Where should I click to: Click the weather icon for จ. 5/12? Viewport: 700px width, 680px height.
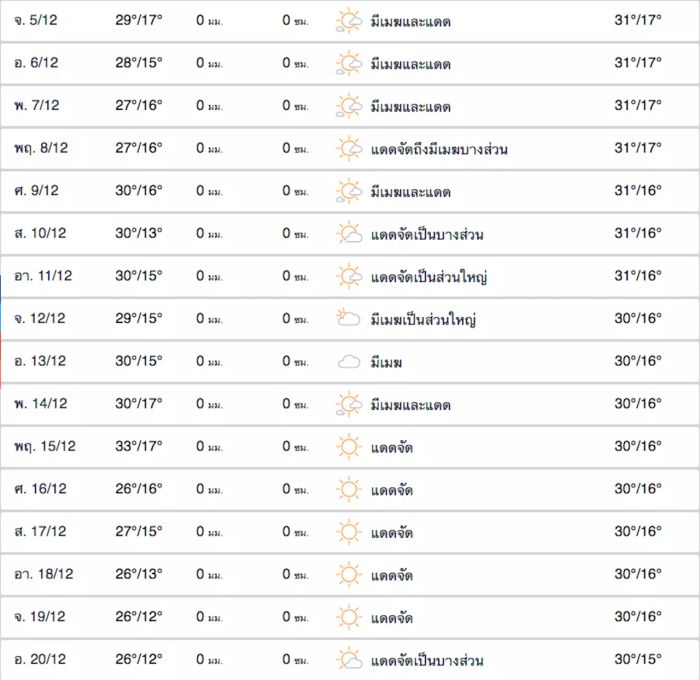click(x=348, y=21)
